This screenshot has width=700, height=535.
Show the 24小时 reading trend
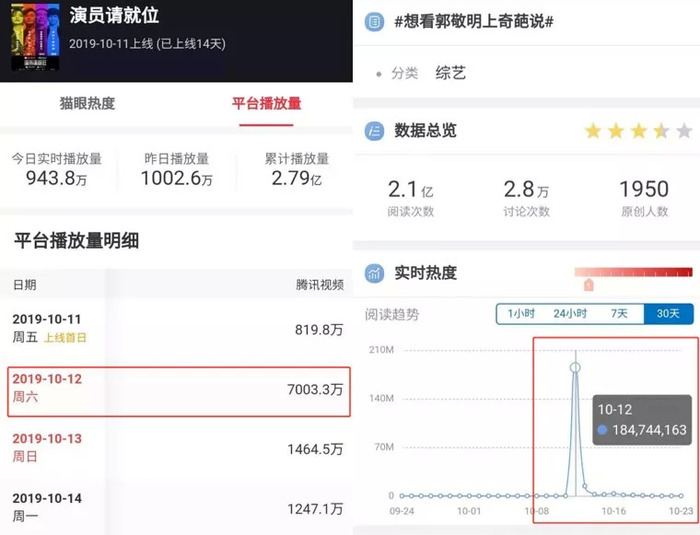pos(570,314)
